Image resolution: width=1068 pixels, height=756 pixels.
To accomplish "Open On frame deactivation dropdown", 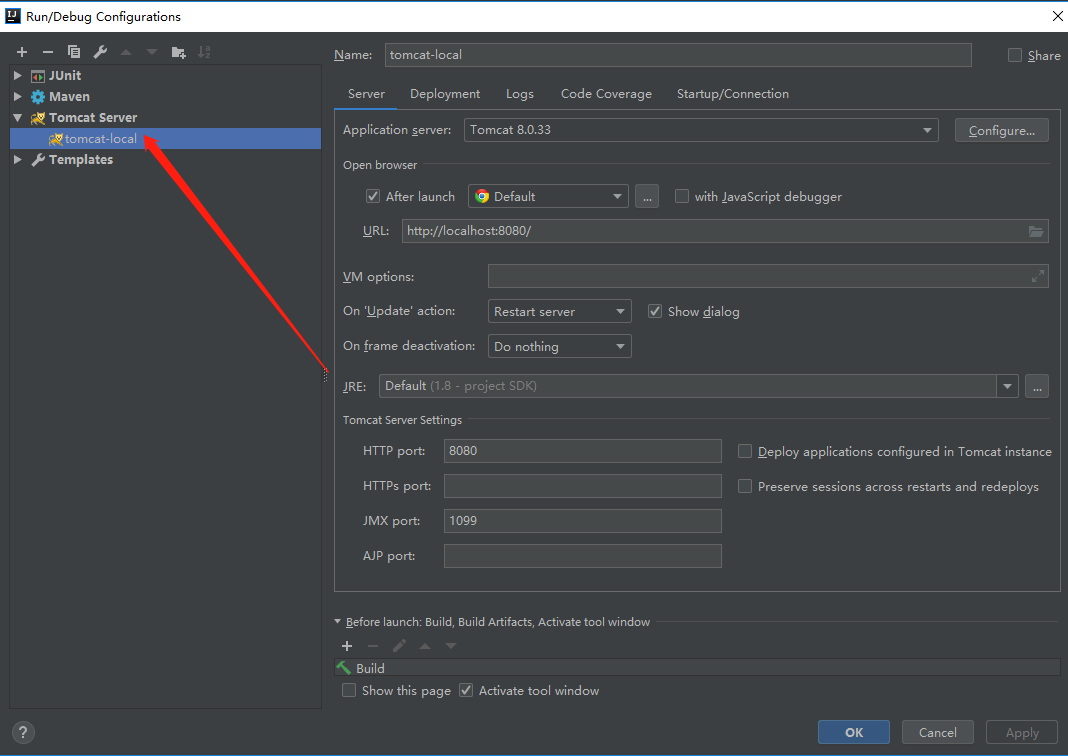I will click(559, 346).
